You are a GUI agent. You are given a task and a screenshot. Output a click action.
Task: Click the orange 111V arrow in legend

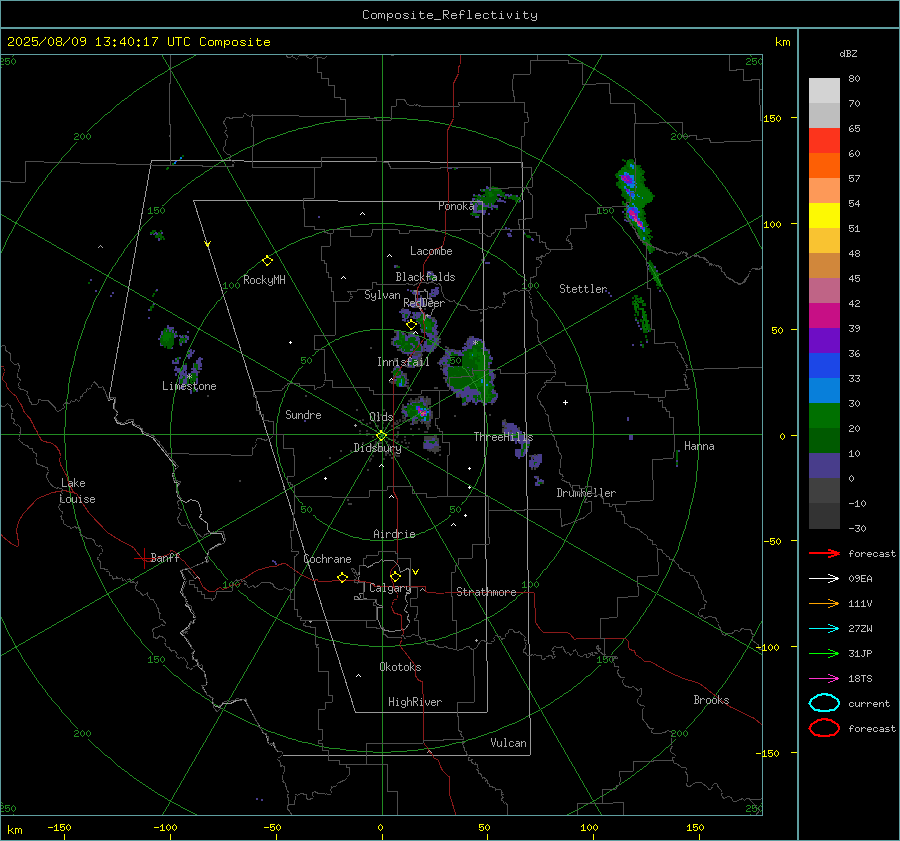(824, 603)
